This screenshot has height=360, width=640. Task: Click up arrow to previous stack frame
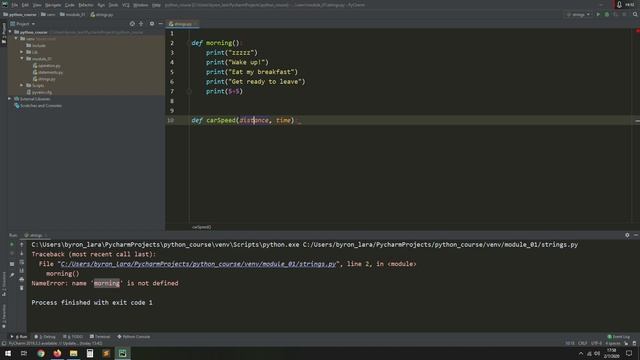click(x=22, y=244)
